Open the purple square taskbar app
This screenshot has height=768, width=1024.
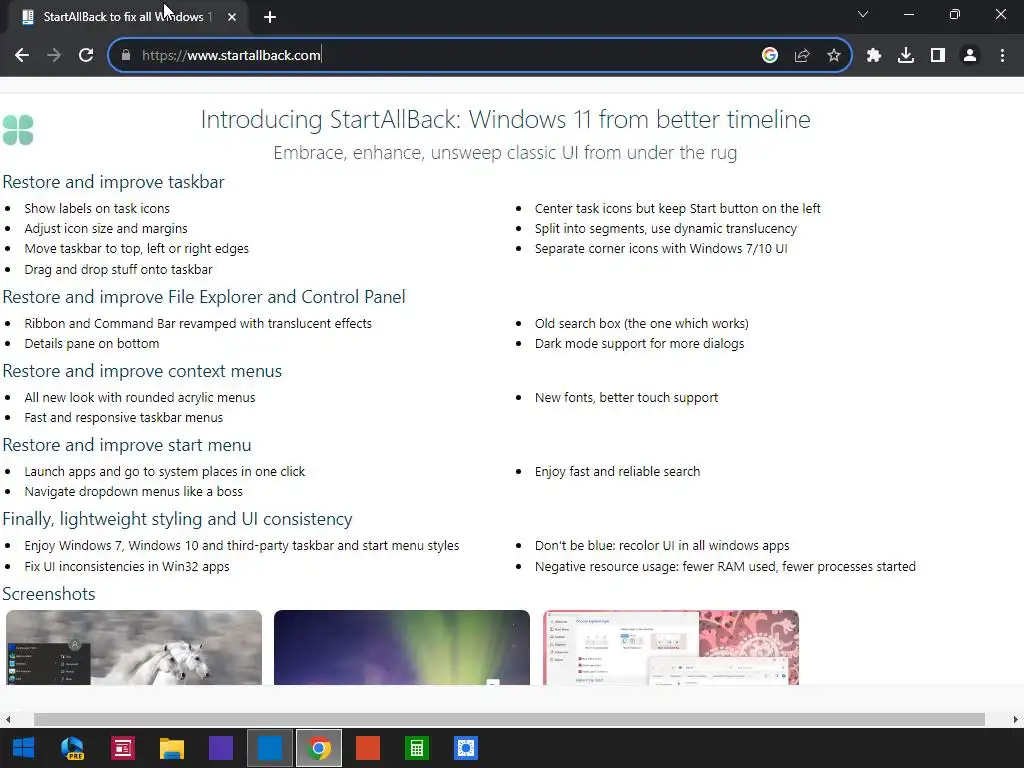[x=221, y=748]
